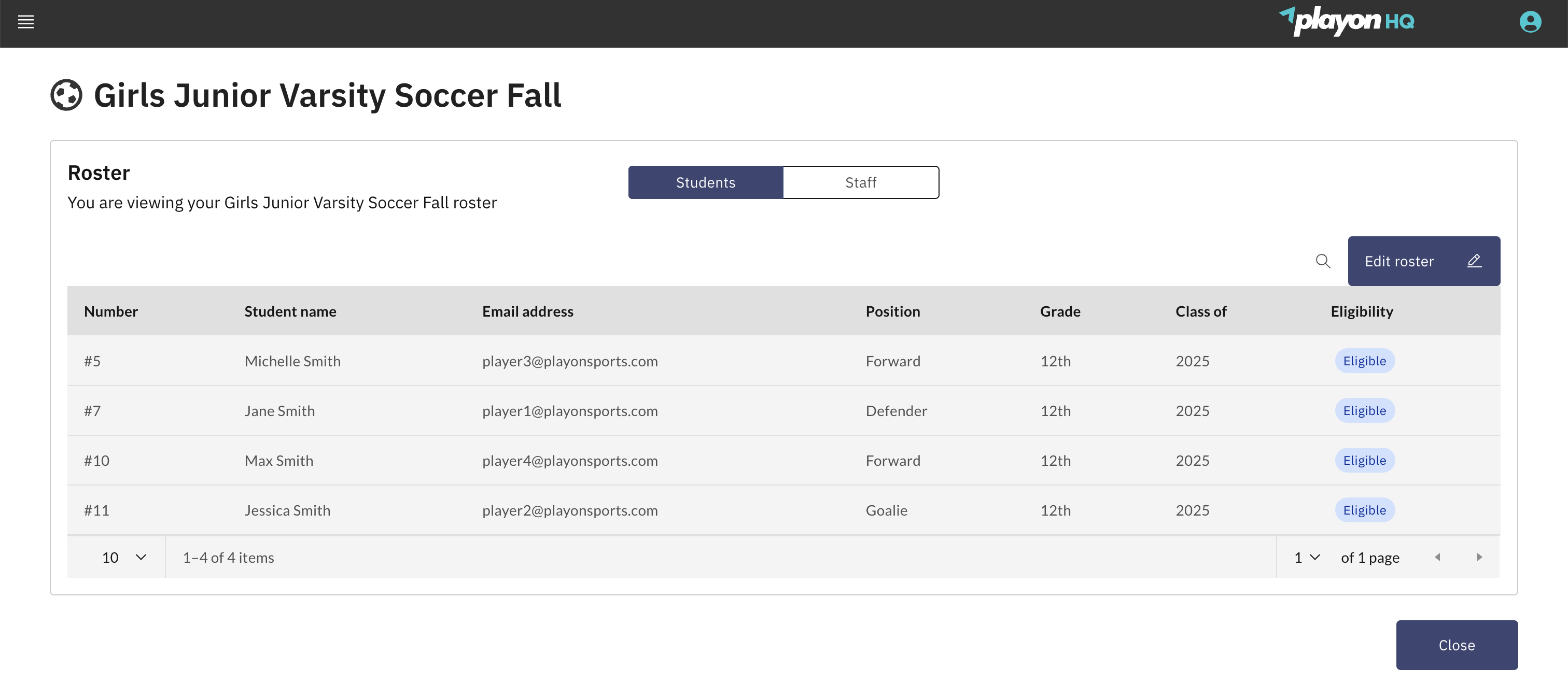1568x684 pixels.
Task: Click Michelle Smith's Eligible pill badge
Action: pyautogui.click(x=1365, y=360)
